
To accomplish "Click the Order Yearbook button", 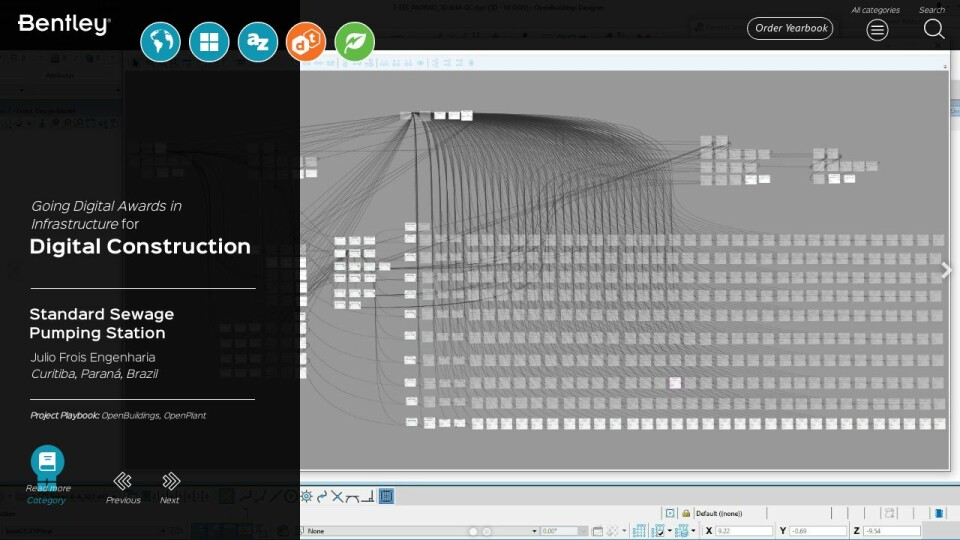I will point(790,28).
